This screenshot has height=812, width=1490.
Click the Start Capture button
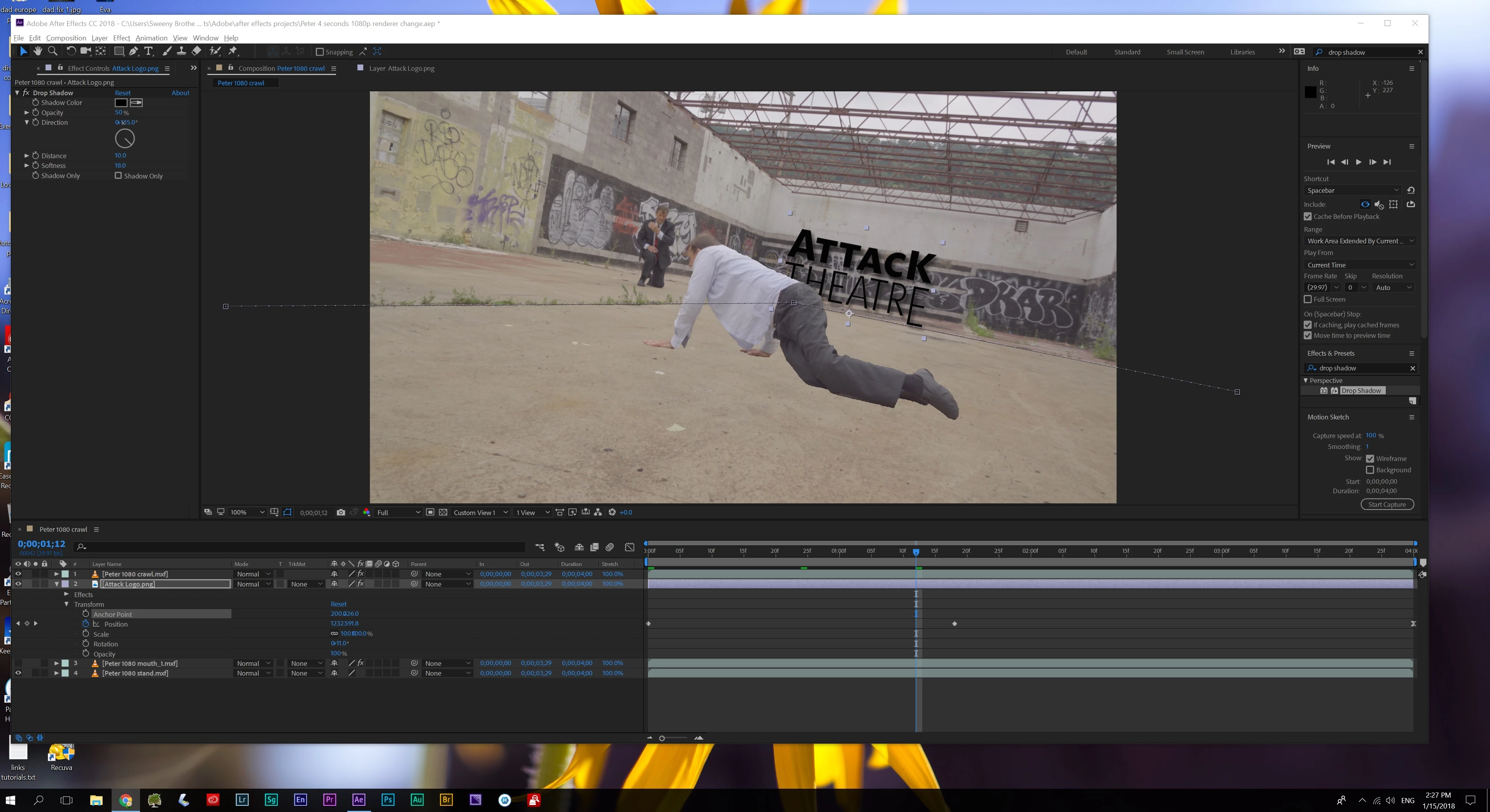click(1387, 505)
